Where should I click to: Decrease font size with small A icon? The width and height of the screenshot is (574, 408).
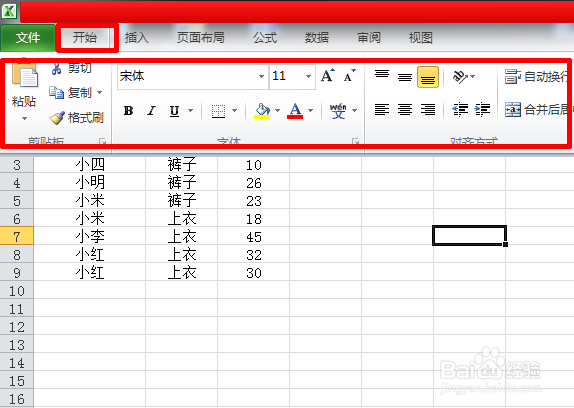click(350, 76)
